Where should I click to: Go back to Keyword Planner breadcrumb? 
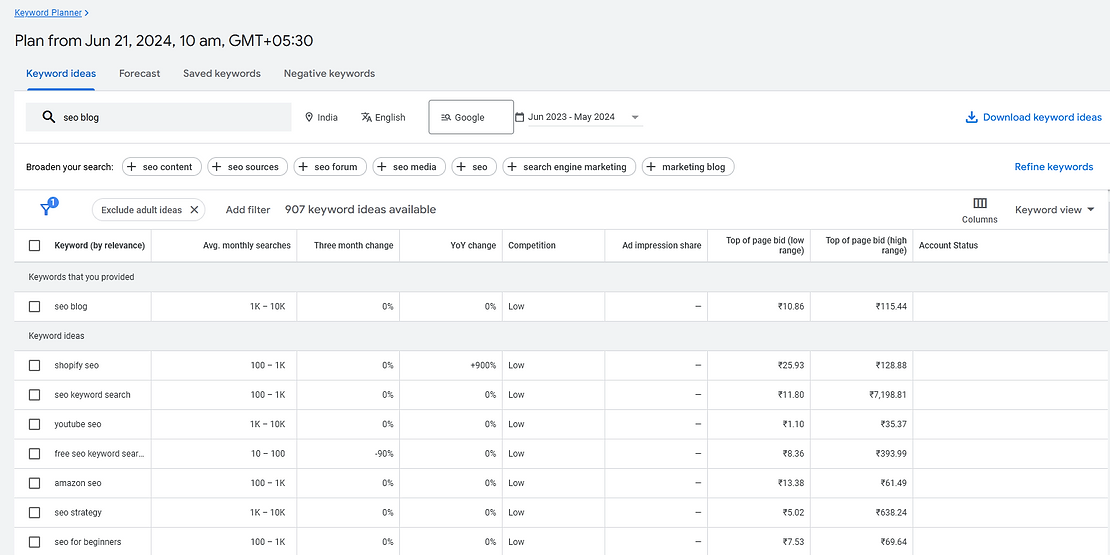coord(47,13)
